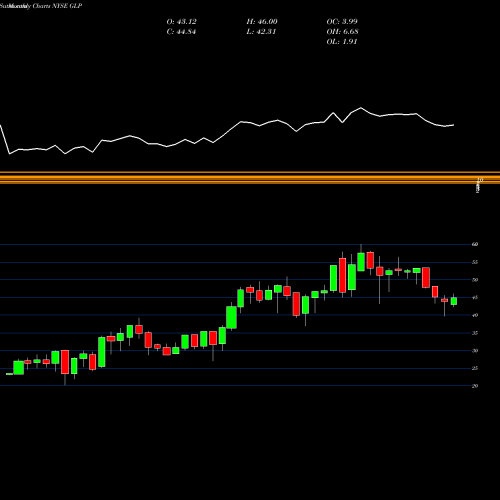This screenshot has width=500, height=500.
Task: Click the 25 price axis label
Action: (x=475, y=368)
